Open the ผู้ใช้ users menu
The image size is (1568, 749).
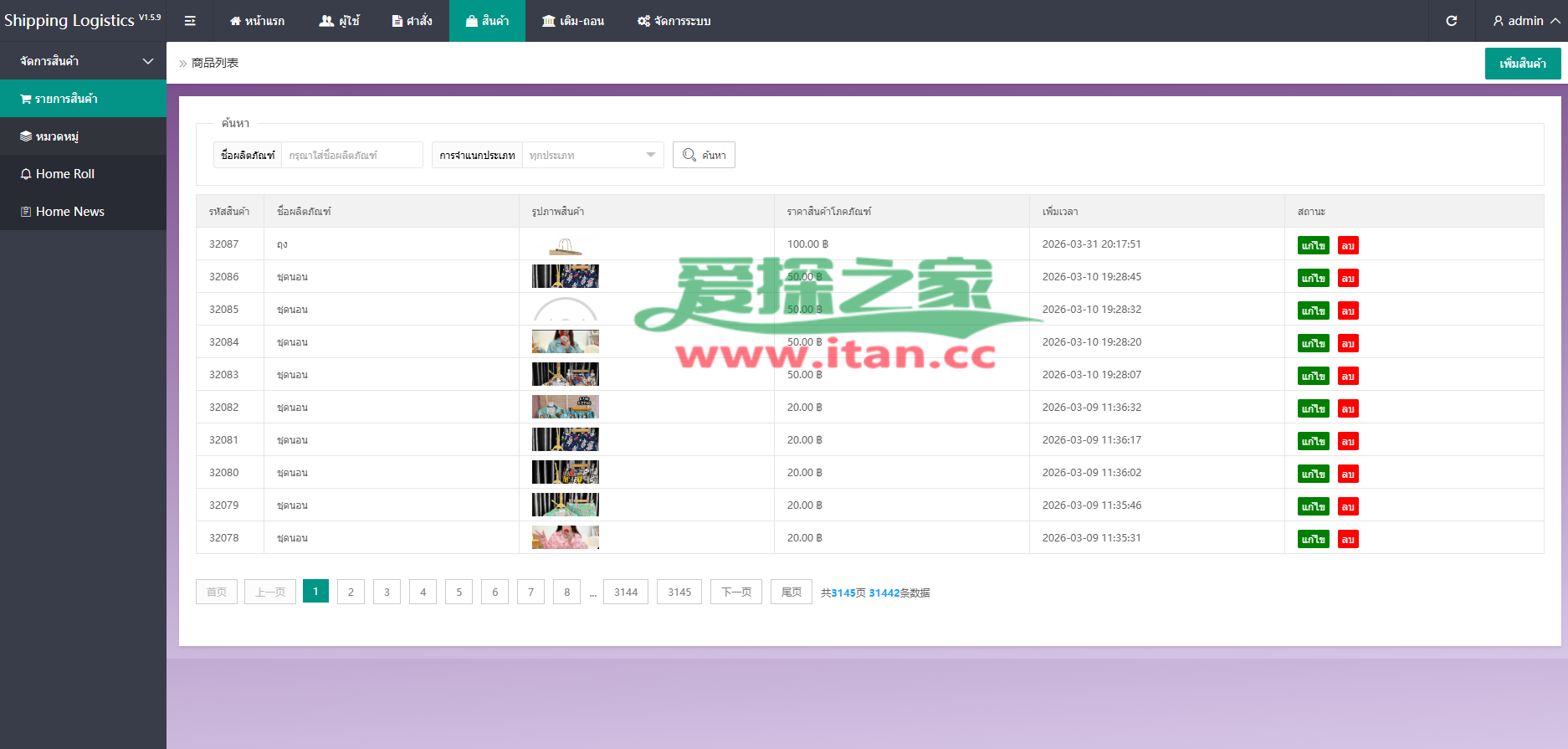339,21
